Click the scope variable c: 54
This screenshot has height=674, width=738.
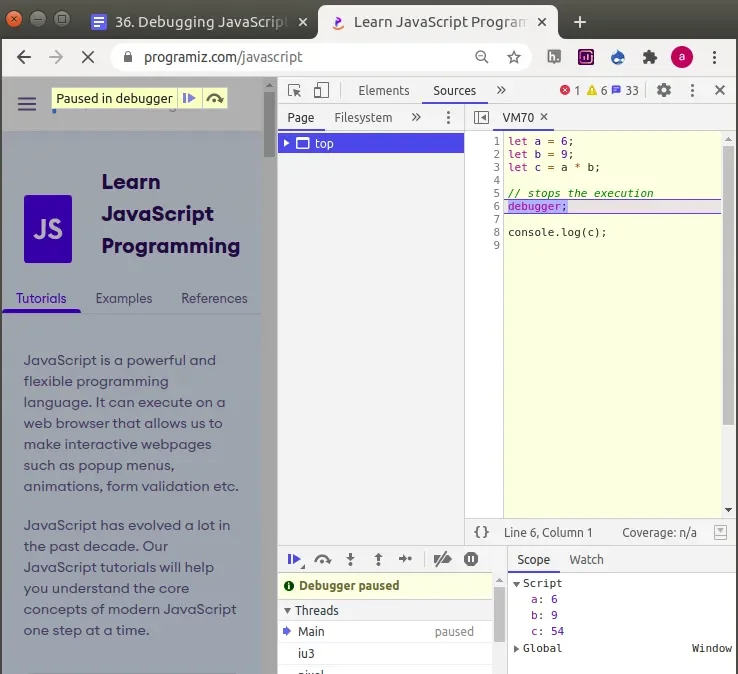point(547,631)
